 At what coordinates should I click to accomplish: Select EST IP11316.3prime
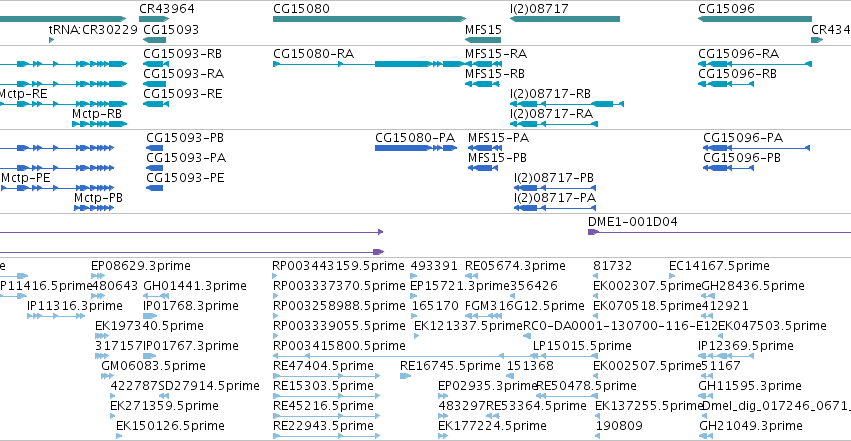pyautogui.click(x=75, y=306)
